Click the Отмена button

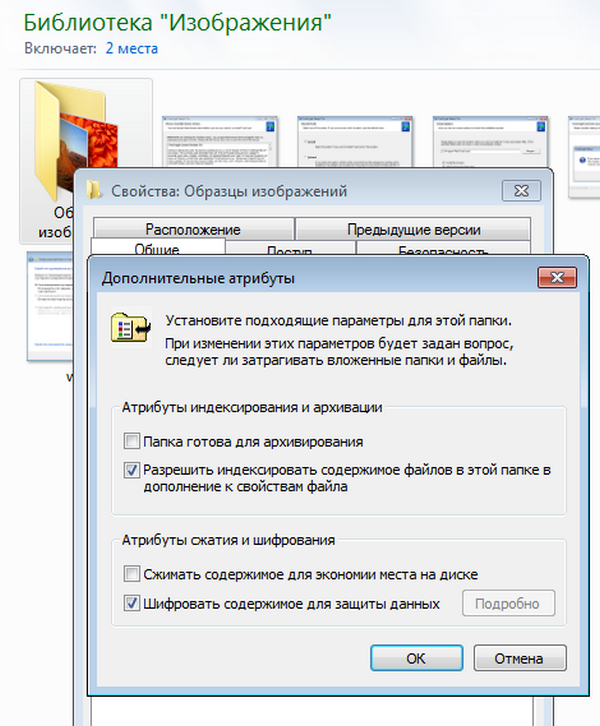tap(519, 658)
